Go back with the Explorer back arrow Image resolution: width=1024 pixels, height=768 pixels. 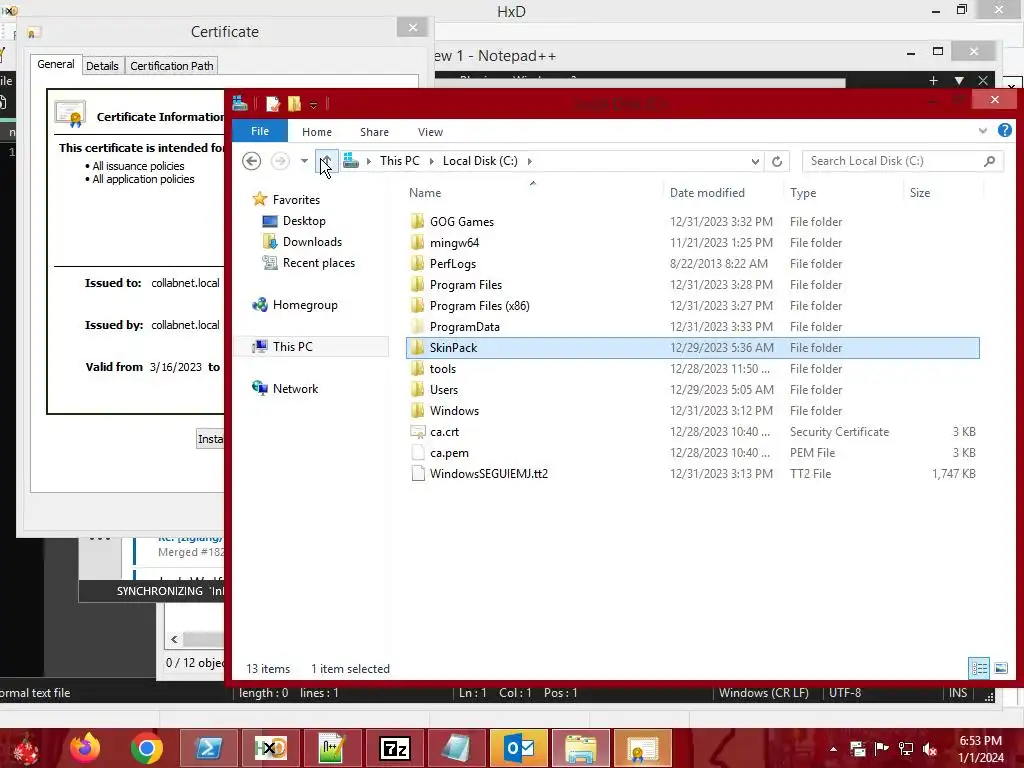tap(251, 161)
